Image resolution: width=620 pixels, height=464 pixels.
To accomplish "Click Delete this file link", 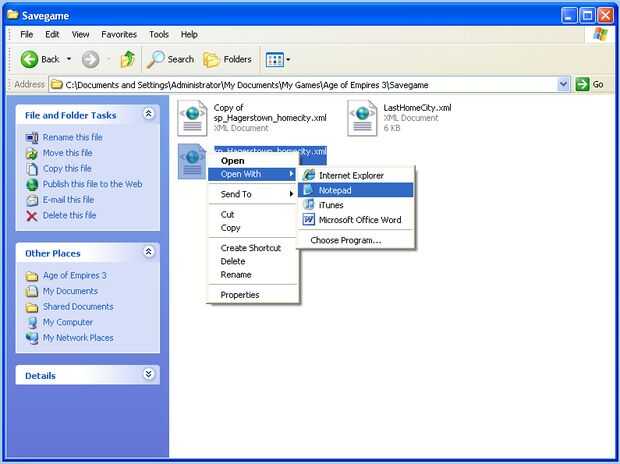I will [x=69, y=215].
